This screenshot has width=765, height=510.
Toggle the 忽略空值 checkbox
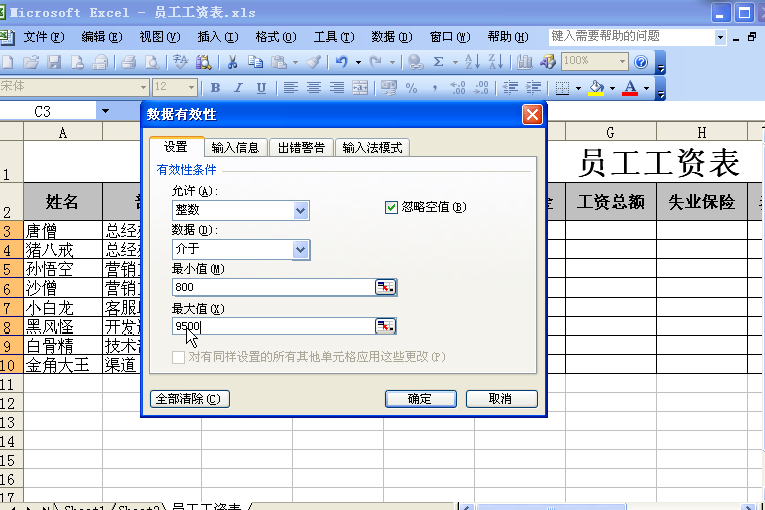[x=391, y=207]
